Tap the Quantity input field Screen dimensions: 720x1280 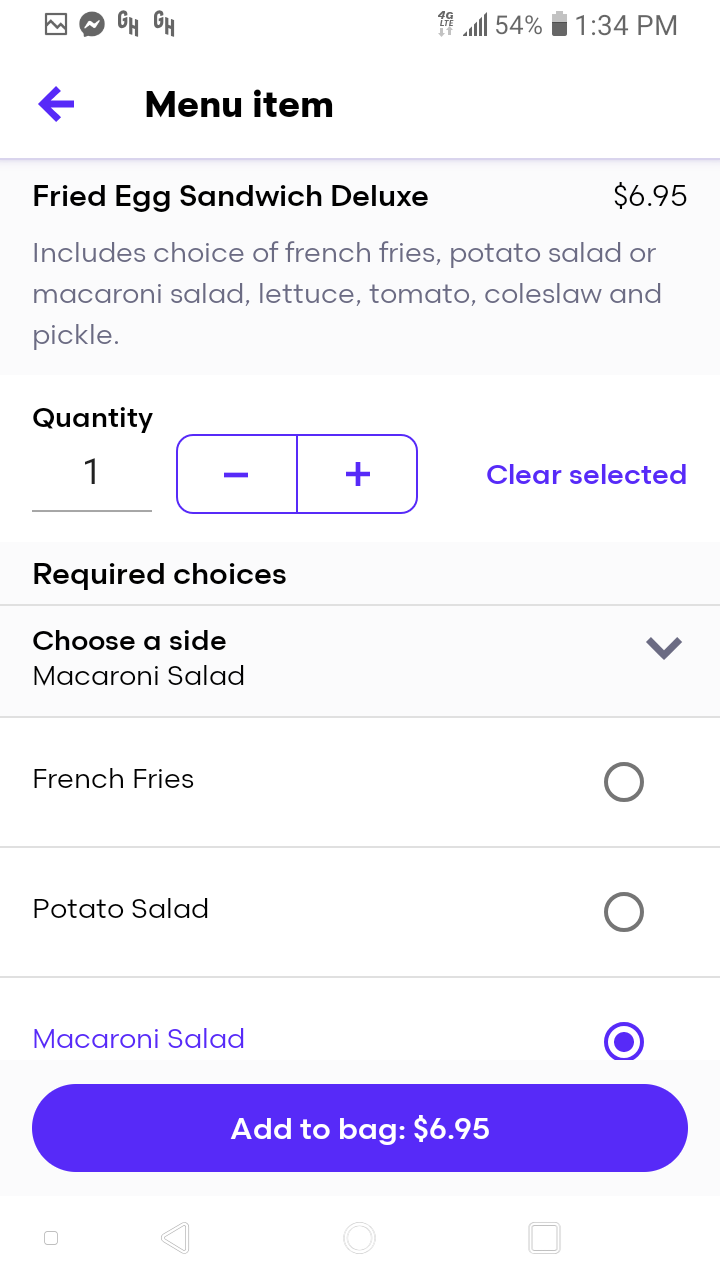pos(92,474)
